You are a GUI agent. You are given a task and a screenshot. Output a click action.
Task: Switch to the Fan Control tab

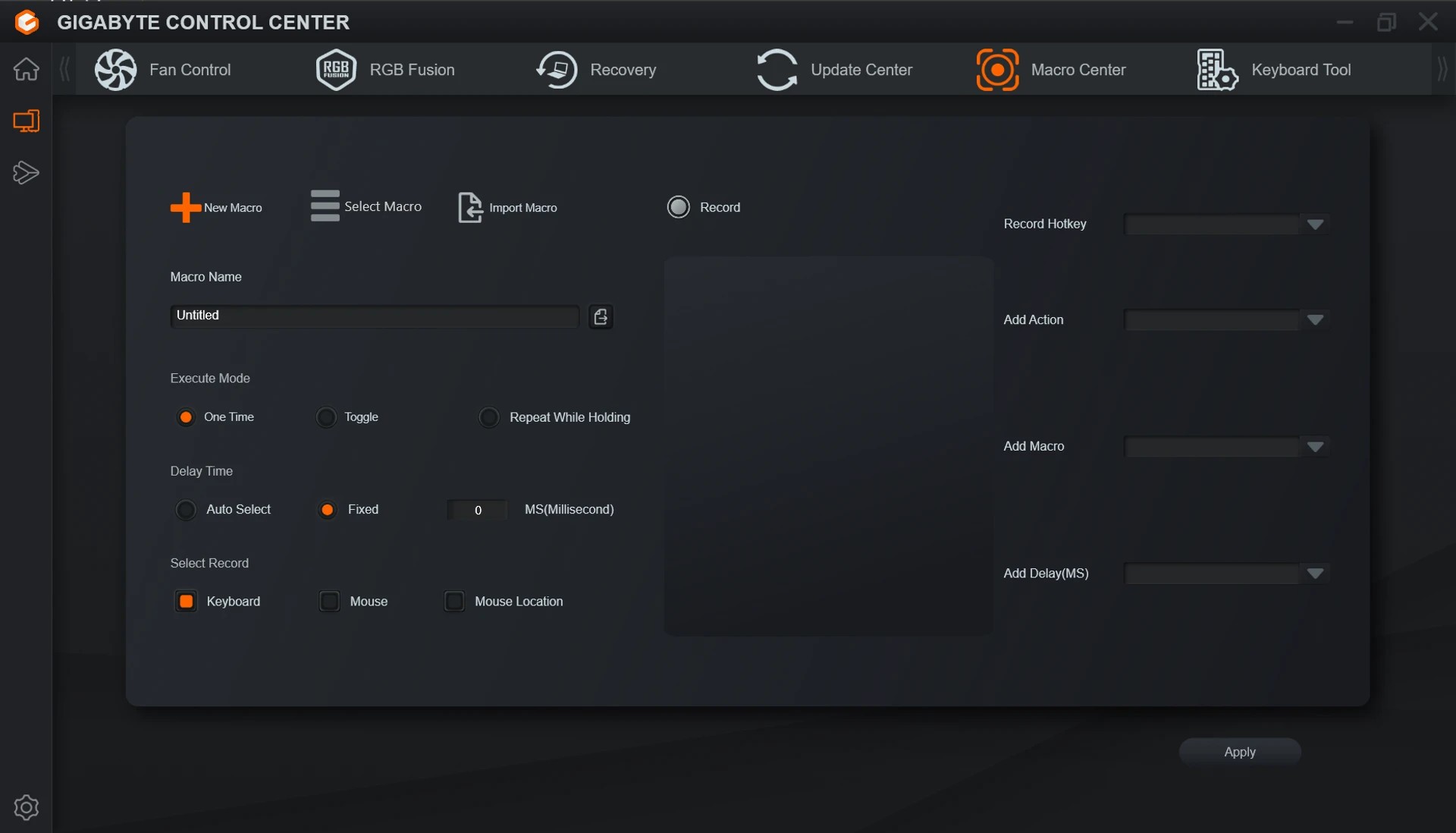click(x=163, y=70)
